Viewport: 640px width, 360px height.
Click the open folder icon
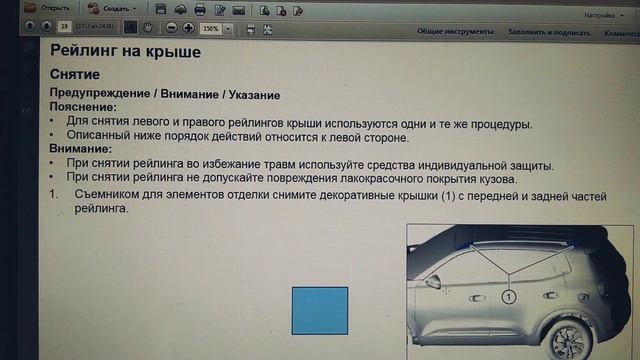click(x=30, y=7)
